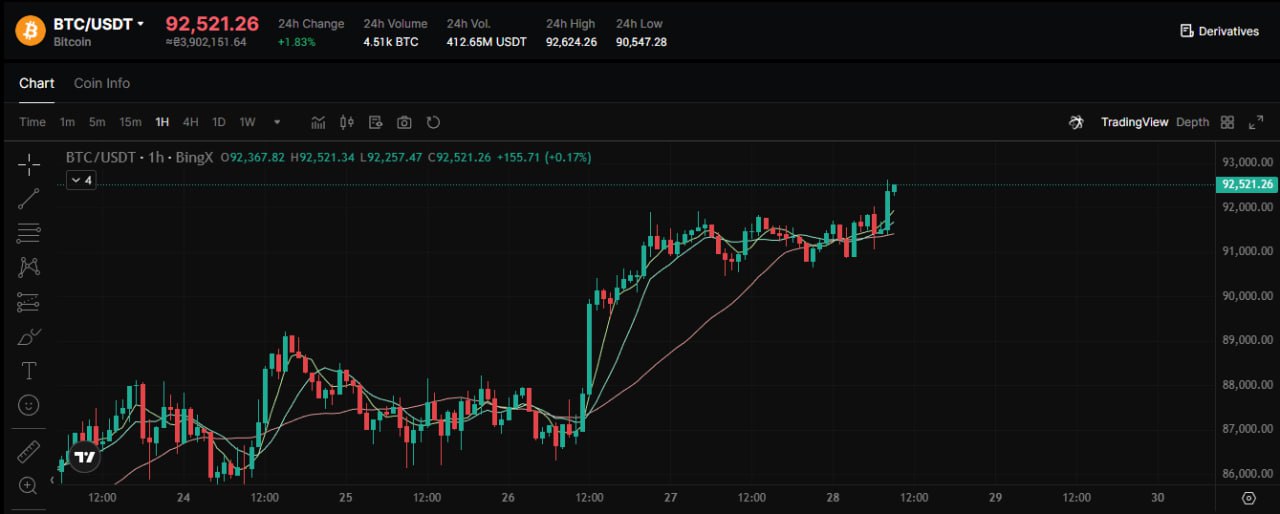The image size is (1280, 514).
Task: Take a chart snapshot with camera icon
Action: pyautogui.click(x=404, y=122)
